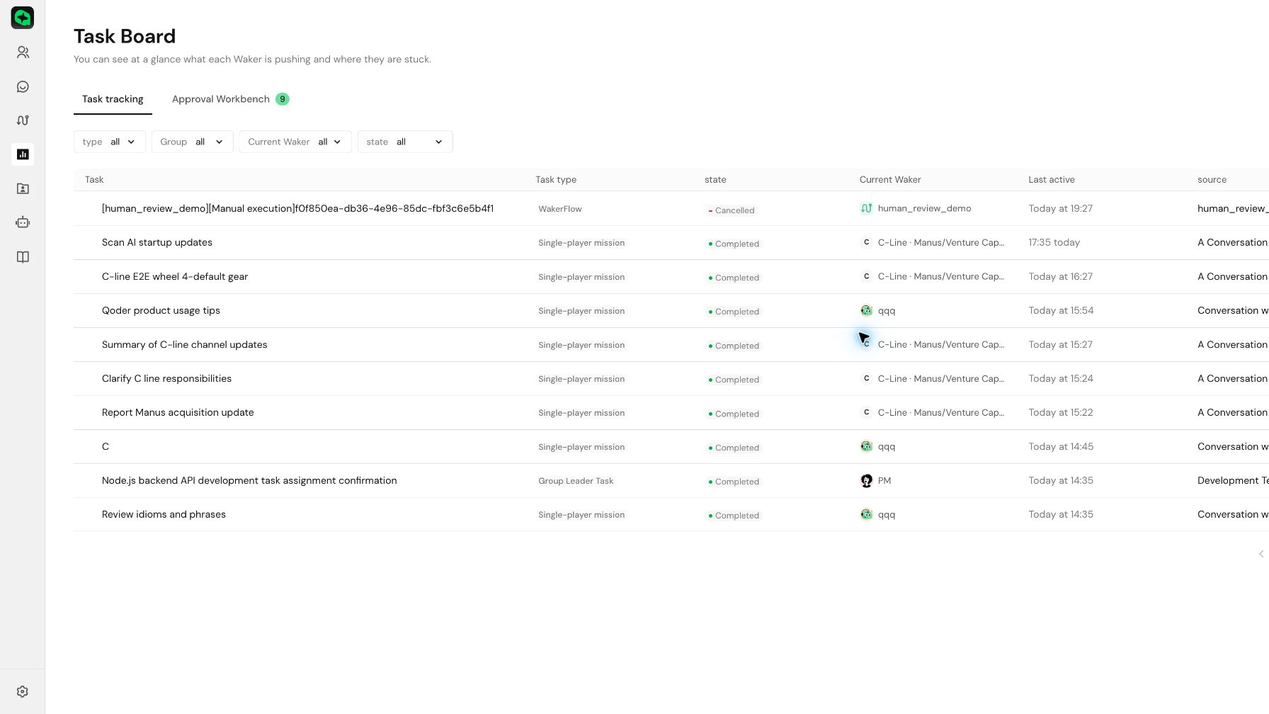
Task: Click the C avatar in Report Manus acquisition row
Action: [x=866, y=413]
